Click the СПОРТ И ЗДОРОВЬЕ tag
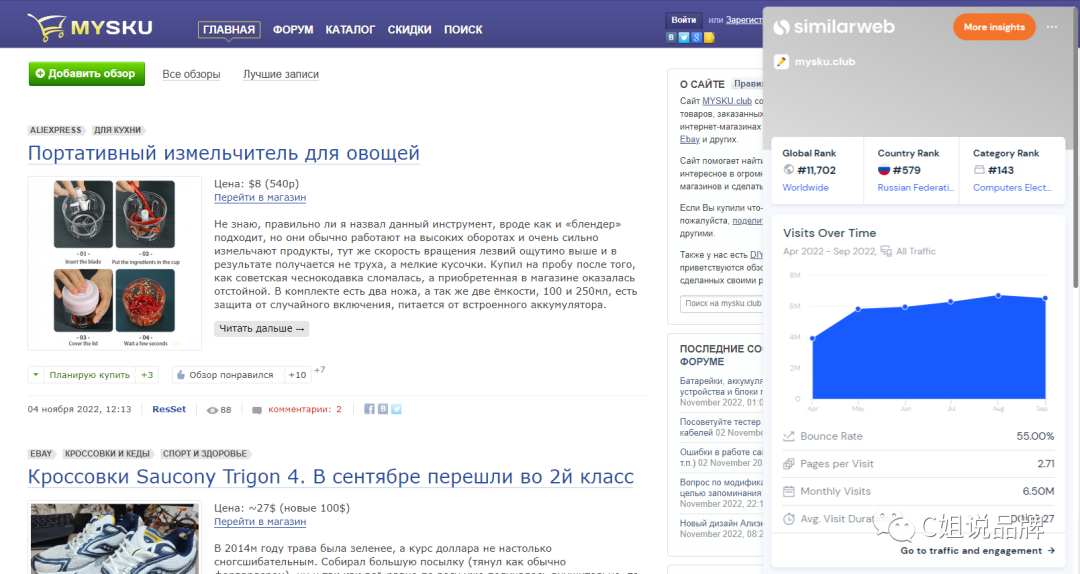This screenshot has height=574, width=1080. point(205,453)
